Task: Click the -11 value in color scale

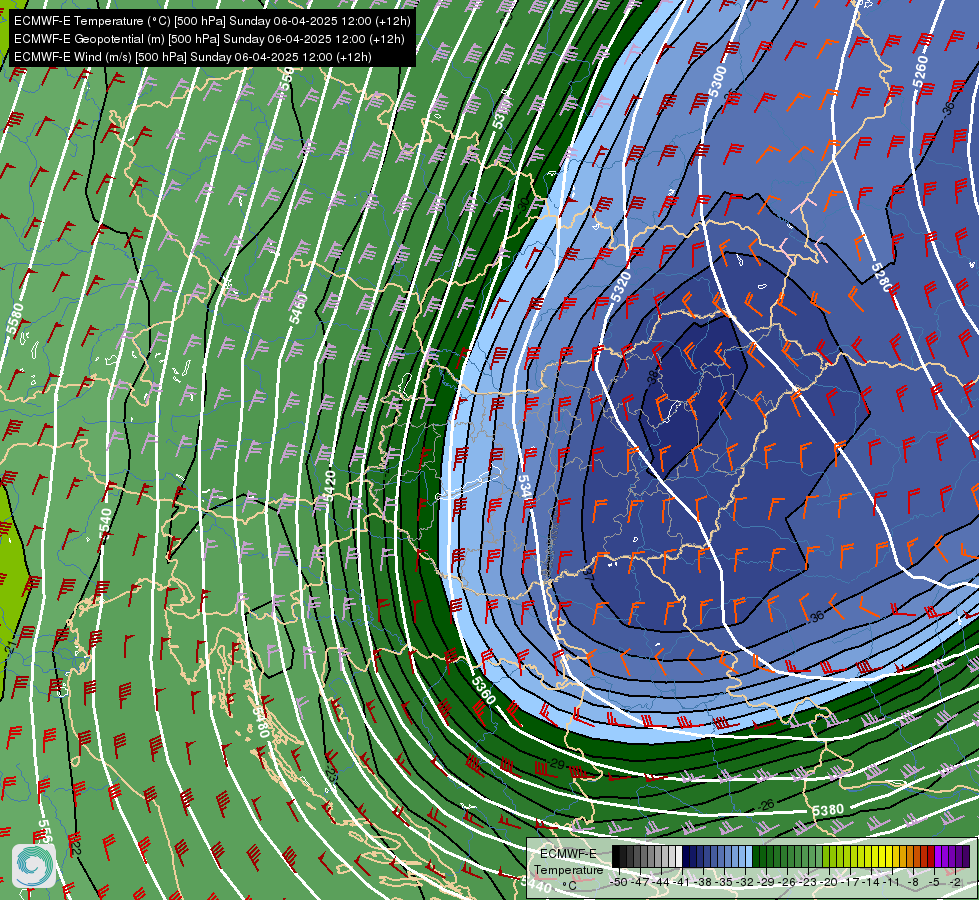Action: pyautogui.click(x=891, y=882)
